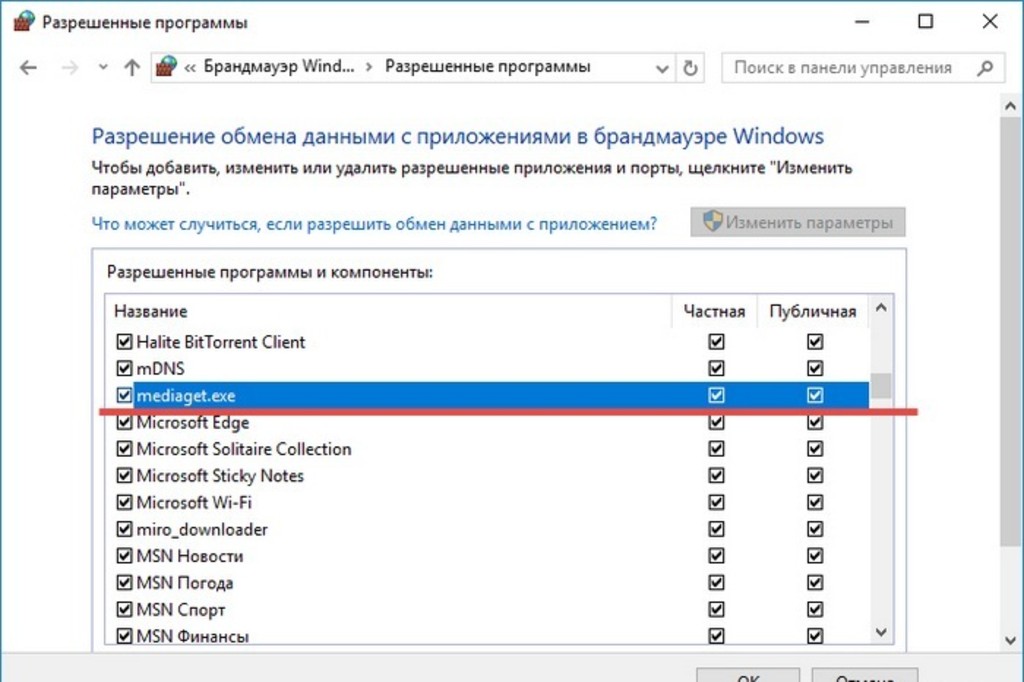The height and width of the screenshot is (682, 1024).
Task: Toggle mediaget.exe Private network checkbox
Action: pos(716,396)
